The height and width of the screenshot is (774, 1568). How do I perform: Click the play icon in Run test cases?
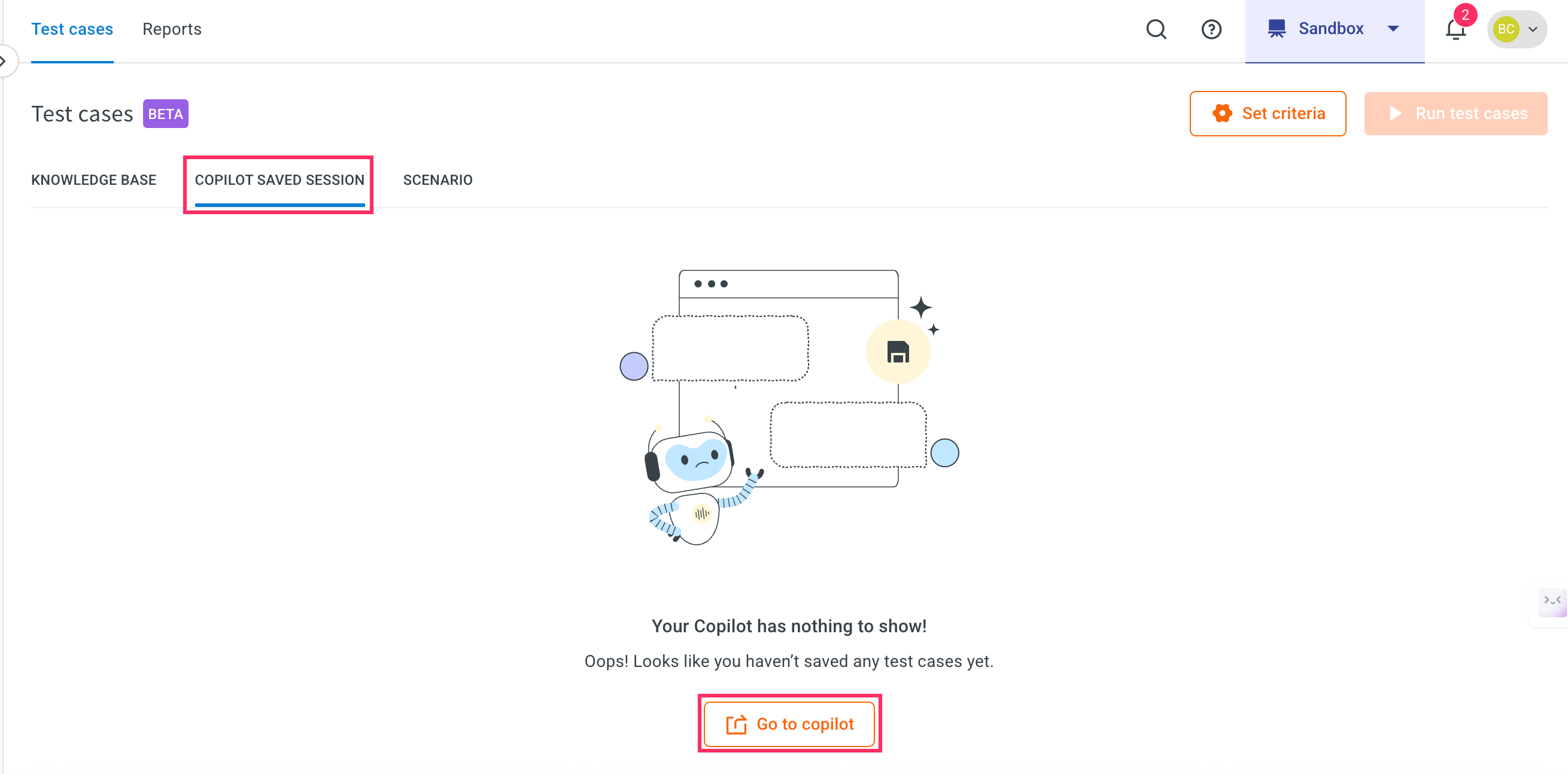[1395, 113]
